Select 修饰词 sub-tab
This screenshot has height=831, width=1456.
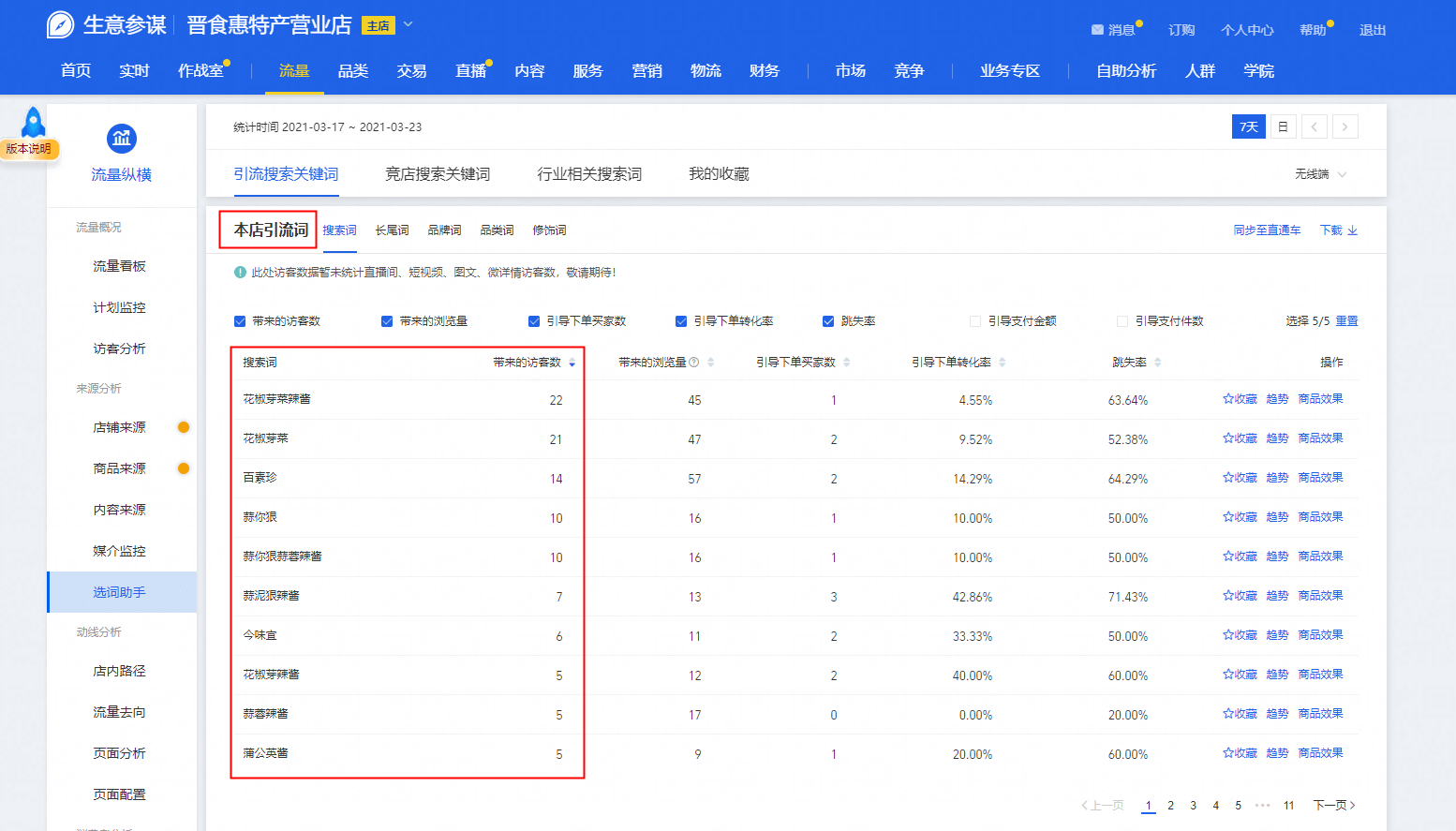[x=549, y=230]
